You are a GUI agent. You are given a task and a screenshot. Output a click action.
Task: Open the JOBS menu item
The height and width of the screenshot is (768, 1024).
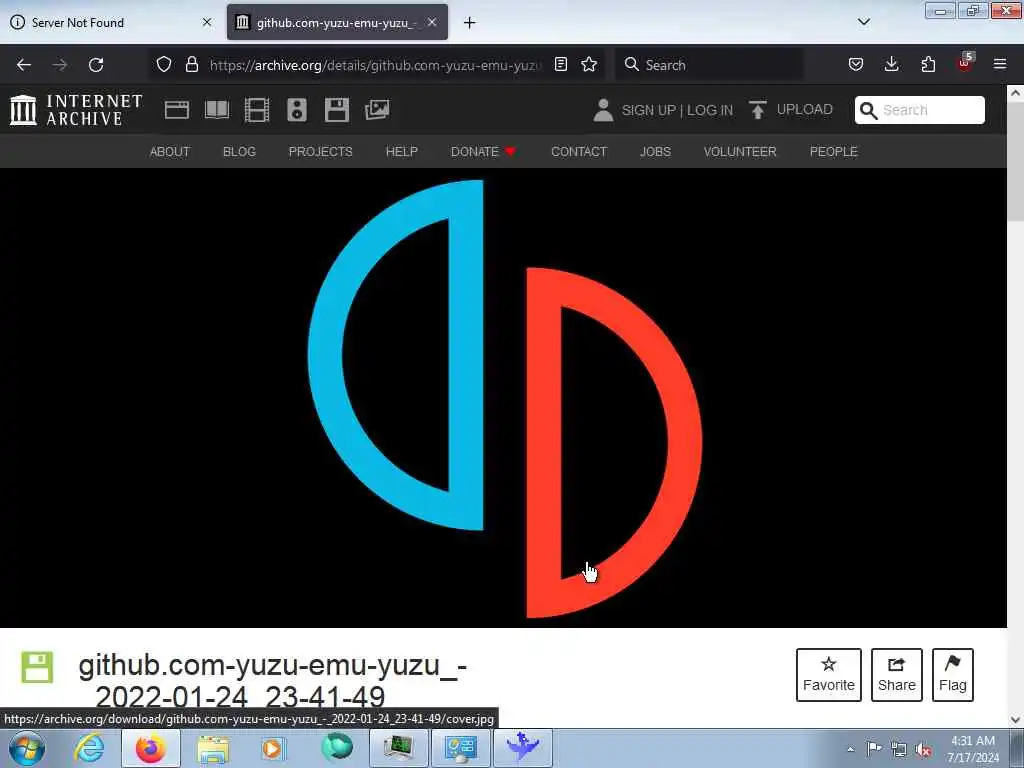(655, 152)
